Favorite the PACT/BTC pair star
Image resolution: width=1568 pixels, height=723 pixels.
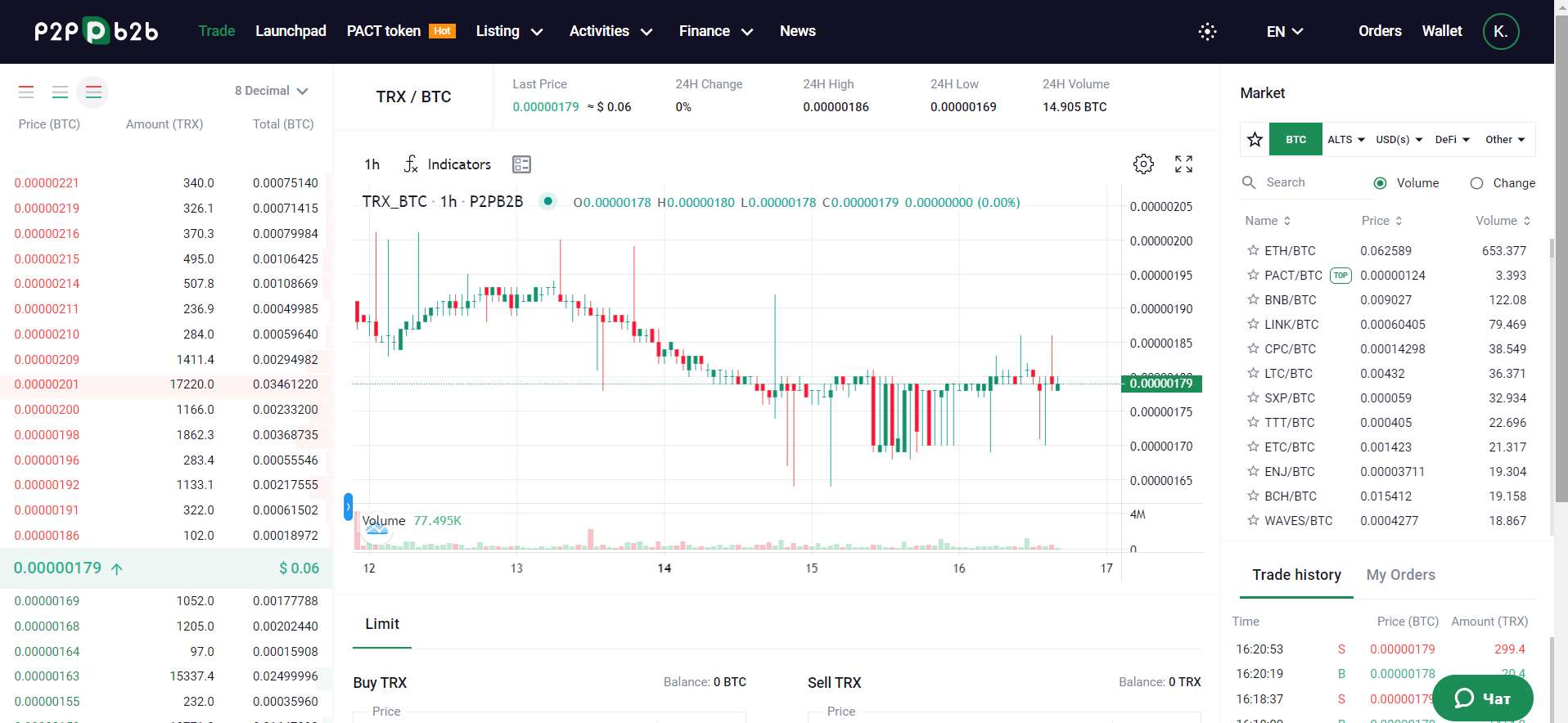1253,275
